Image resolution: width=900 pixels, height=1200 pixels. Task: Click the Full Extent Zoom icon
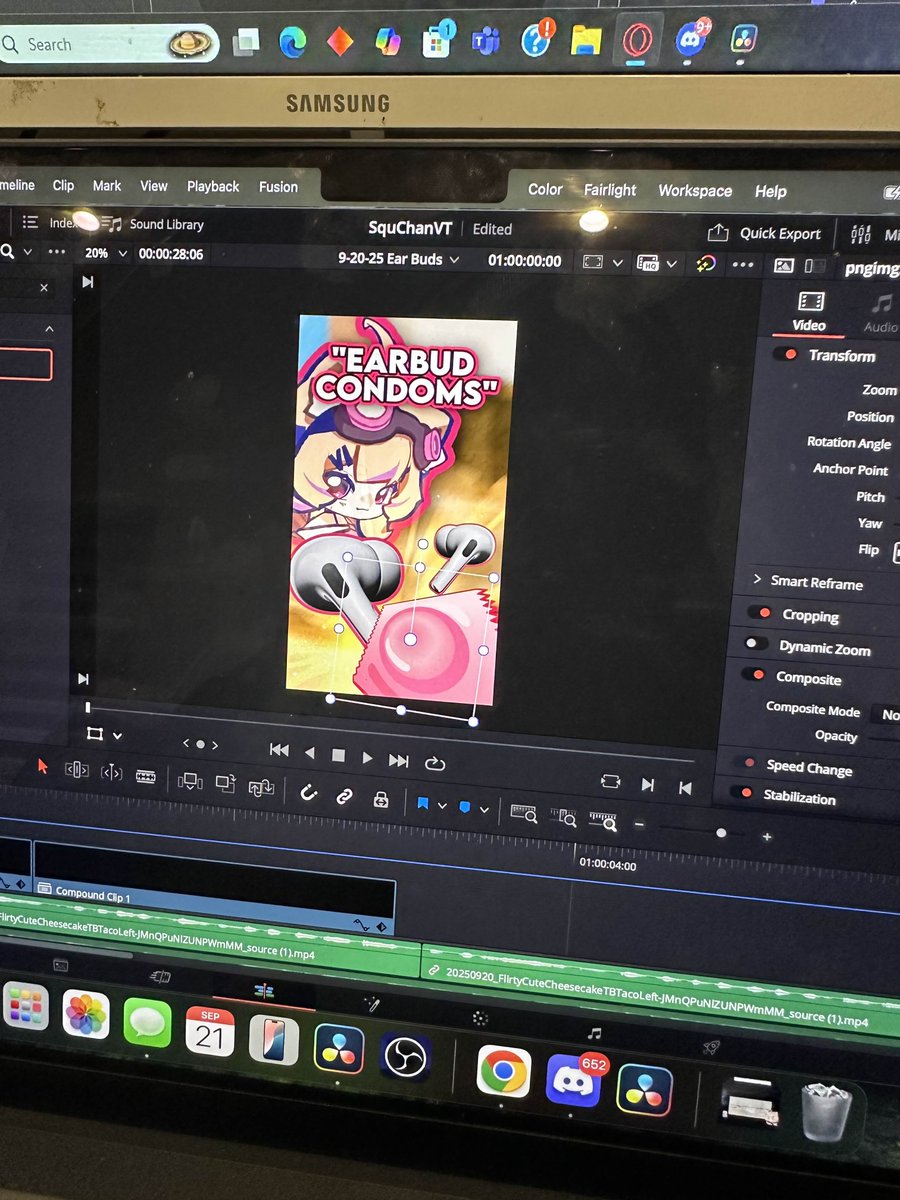[x=524, y=813]
